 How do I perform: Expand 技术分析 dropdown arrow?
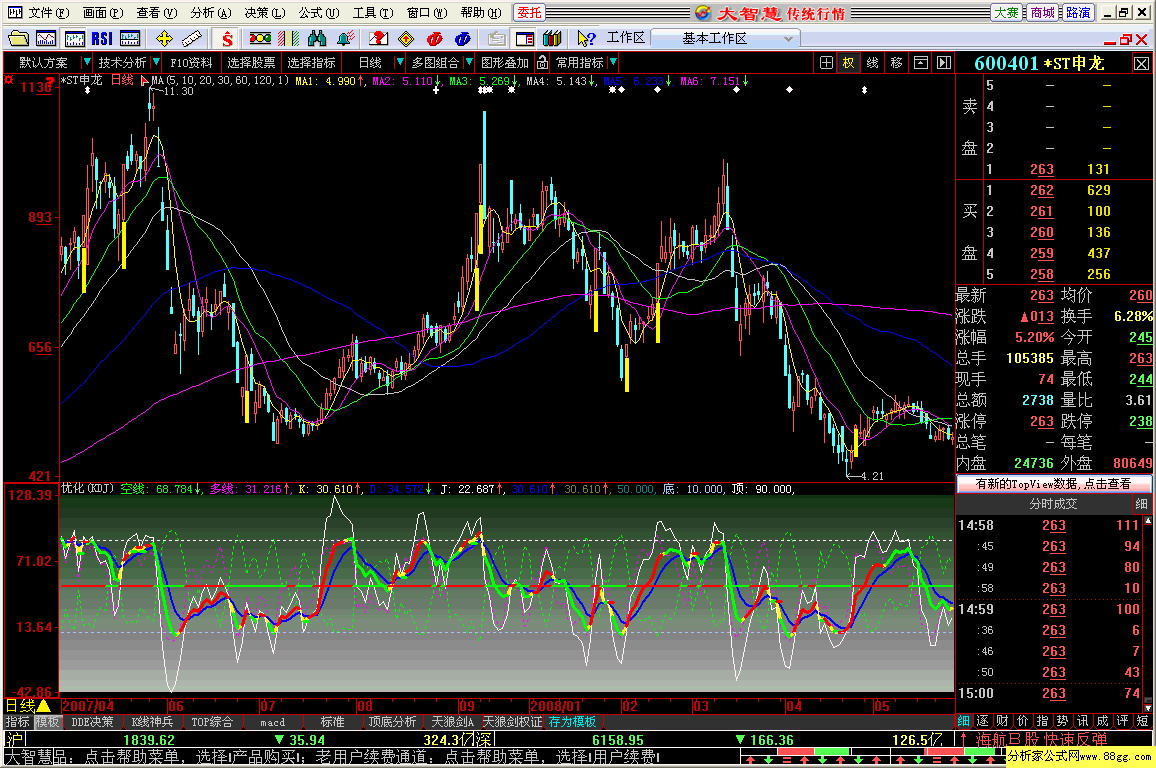pos(156,63)
